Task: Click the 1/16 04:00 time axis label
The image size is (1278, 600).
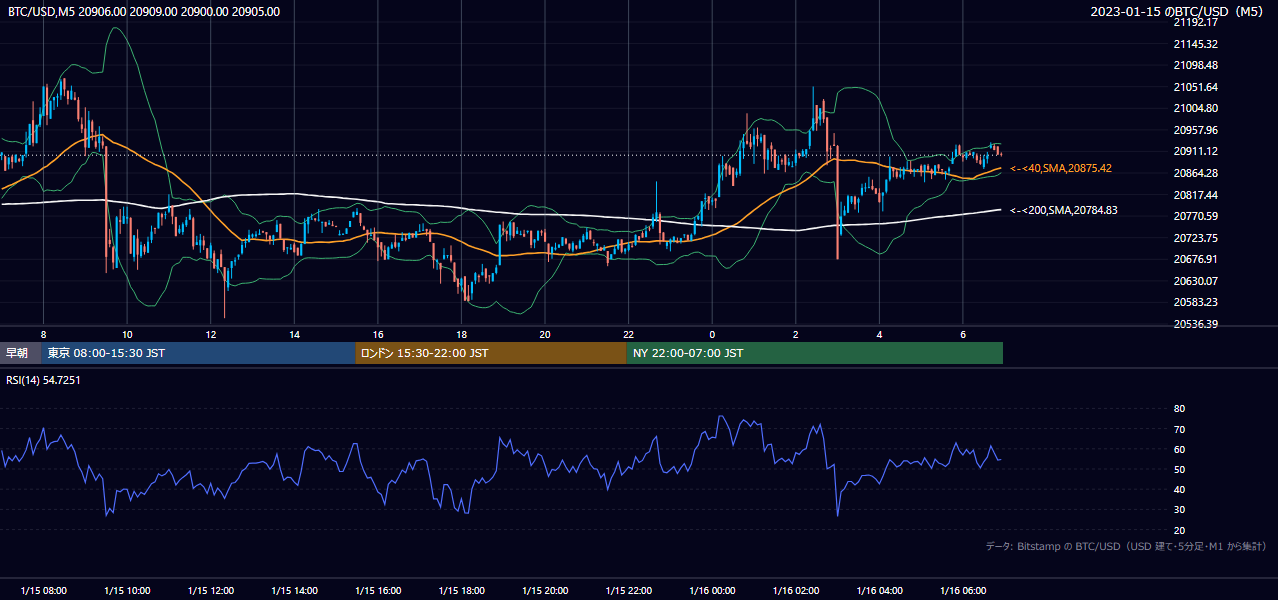Action: (879, 591)
